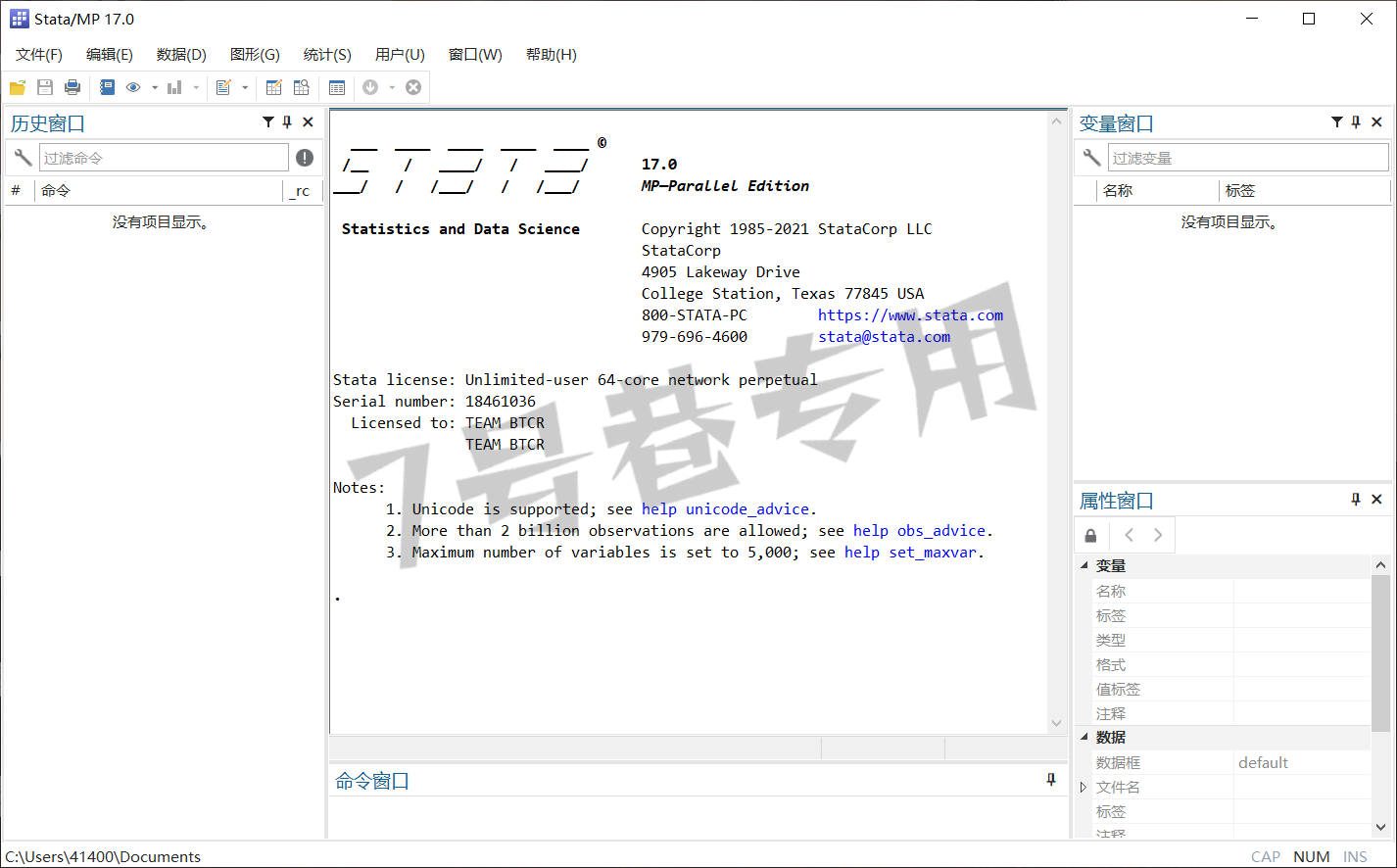Click the Results window scroll-up arrow
This screenshot has width=1397, height=868.
[x=1056, y=121]
